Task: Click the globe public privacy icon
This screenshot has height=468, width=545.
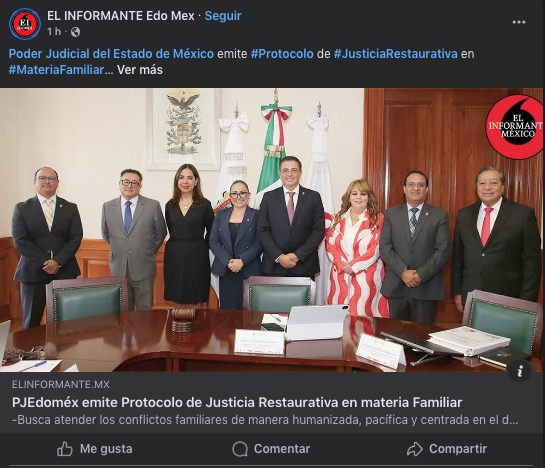Action: 75,32
